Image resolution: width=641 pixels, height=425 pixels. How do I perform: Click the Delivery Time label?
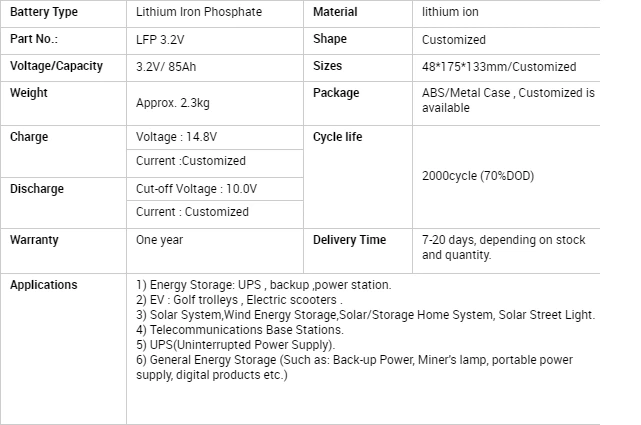pos(349,240)
